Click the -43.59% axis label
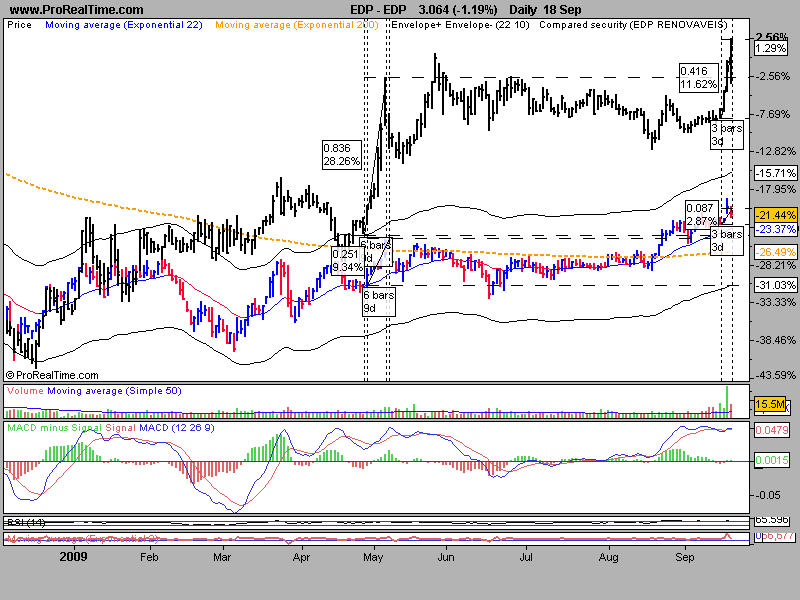The width and height of the screenshot is (800, 600). 774,375
